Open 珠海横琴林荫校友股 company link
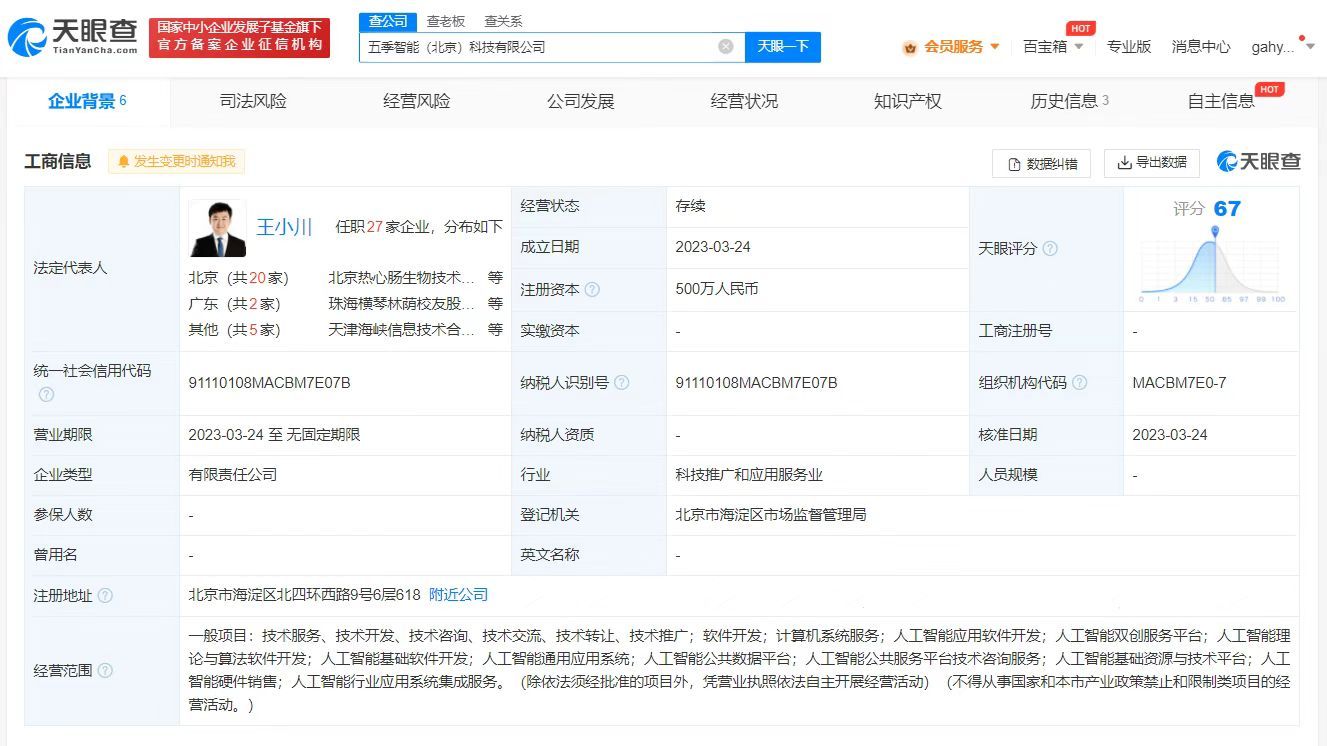Viewport: 1327px width, 746px height. point(402,303)
